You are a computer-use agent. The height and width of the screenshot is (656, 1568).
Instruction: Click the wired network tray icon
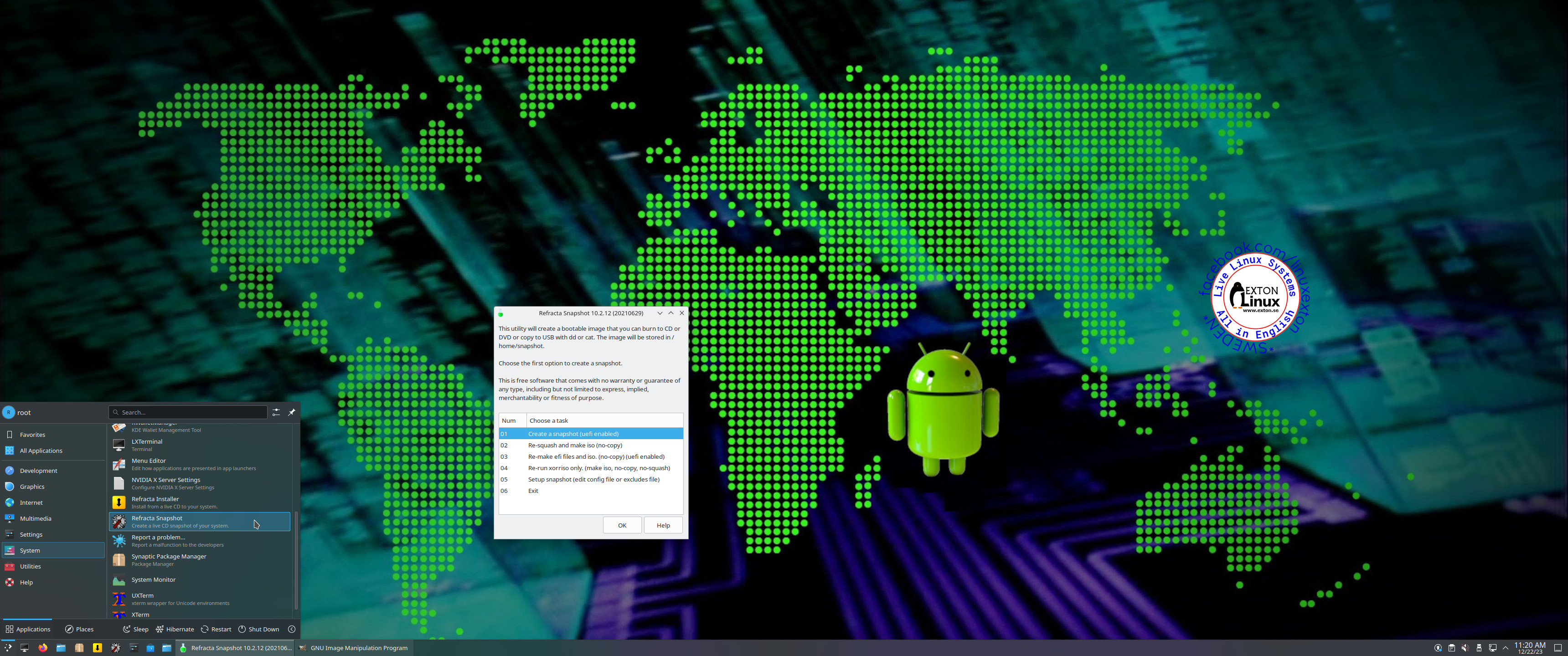click(1492, 647)
